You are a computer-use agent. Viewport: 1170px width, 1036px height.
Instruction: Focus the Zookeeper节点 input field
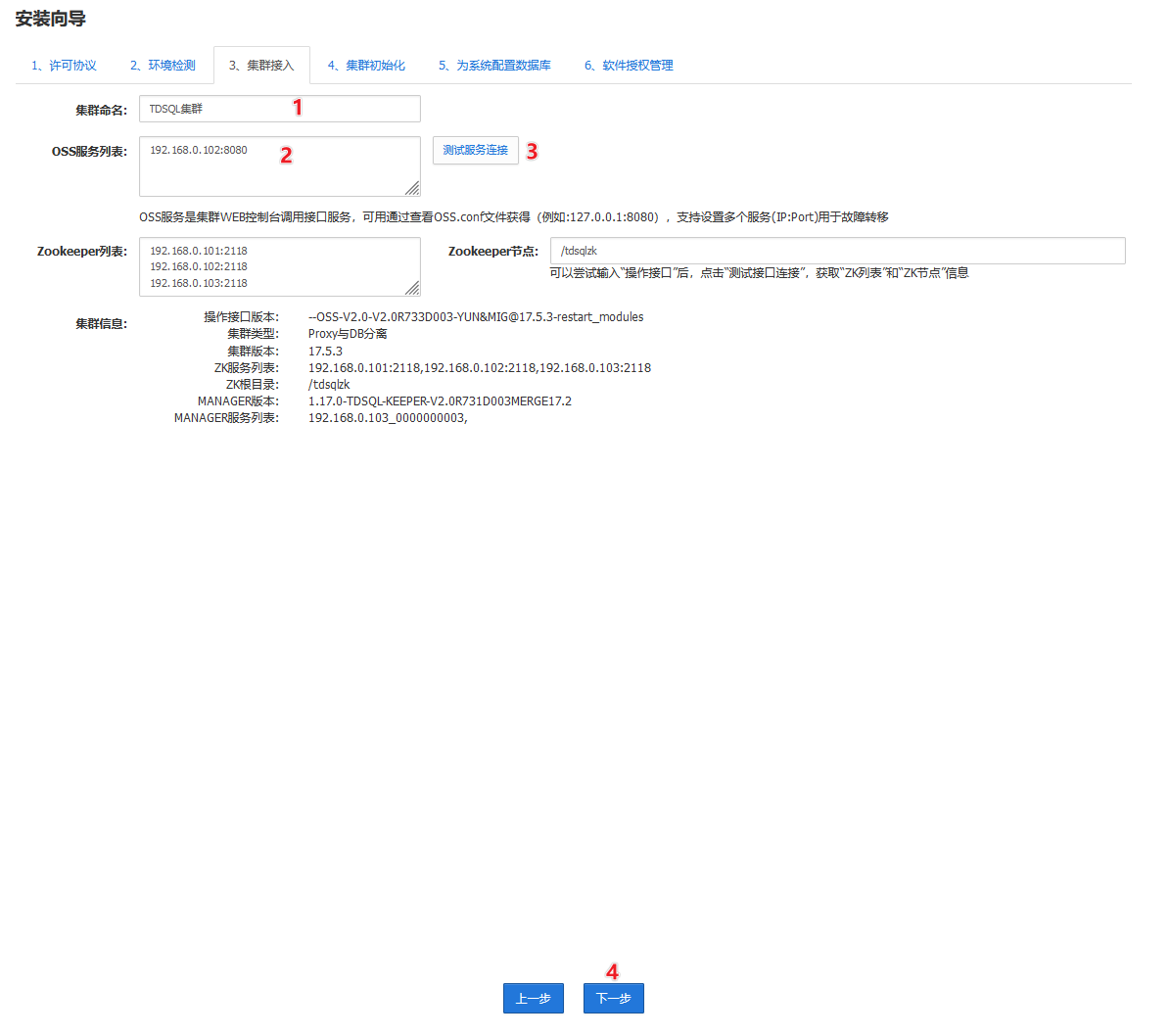[x=838, y=251]
